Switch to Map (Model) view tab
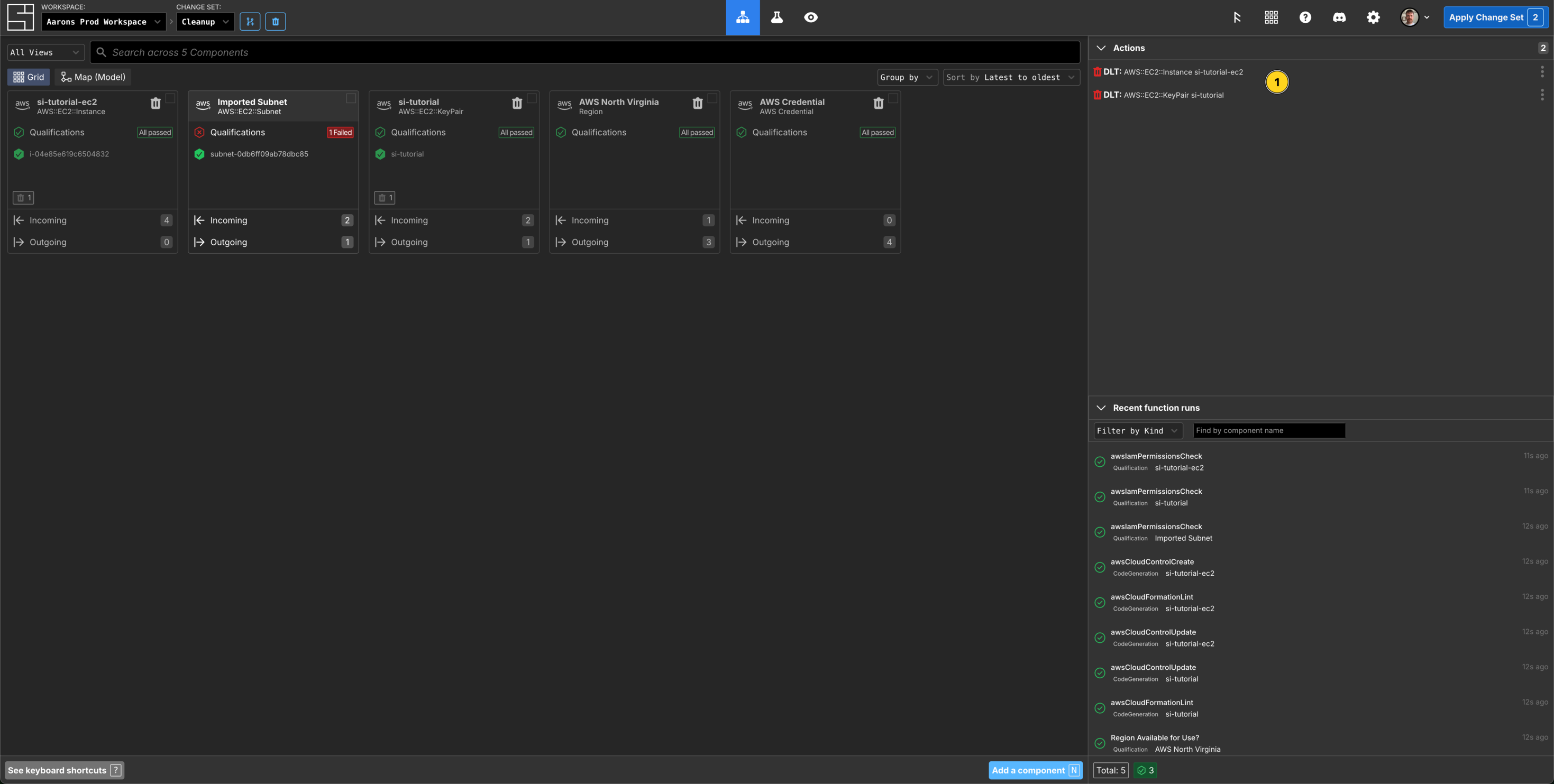The height and width of the screenshot is (784, 1554). pos(94,77)
